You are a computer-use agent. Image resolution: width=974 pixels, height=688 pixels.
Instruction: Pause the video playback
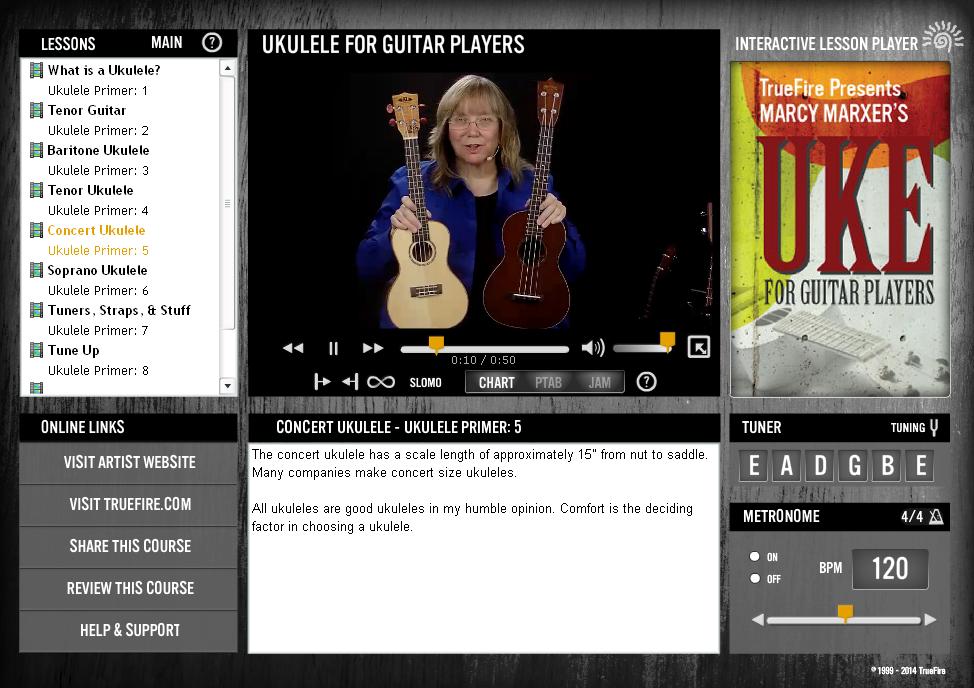click(x=334, y=348)
